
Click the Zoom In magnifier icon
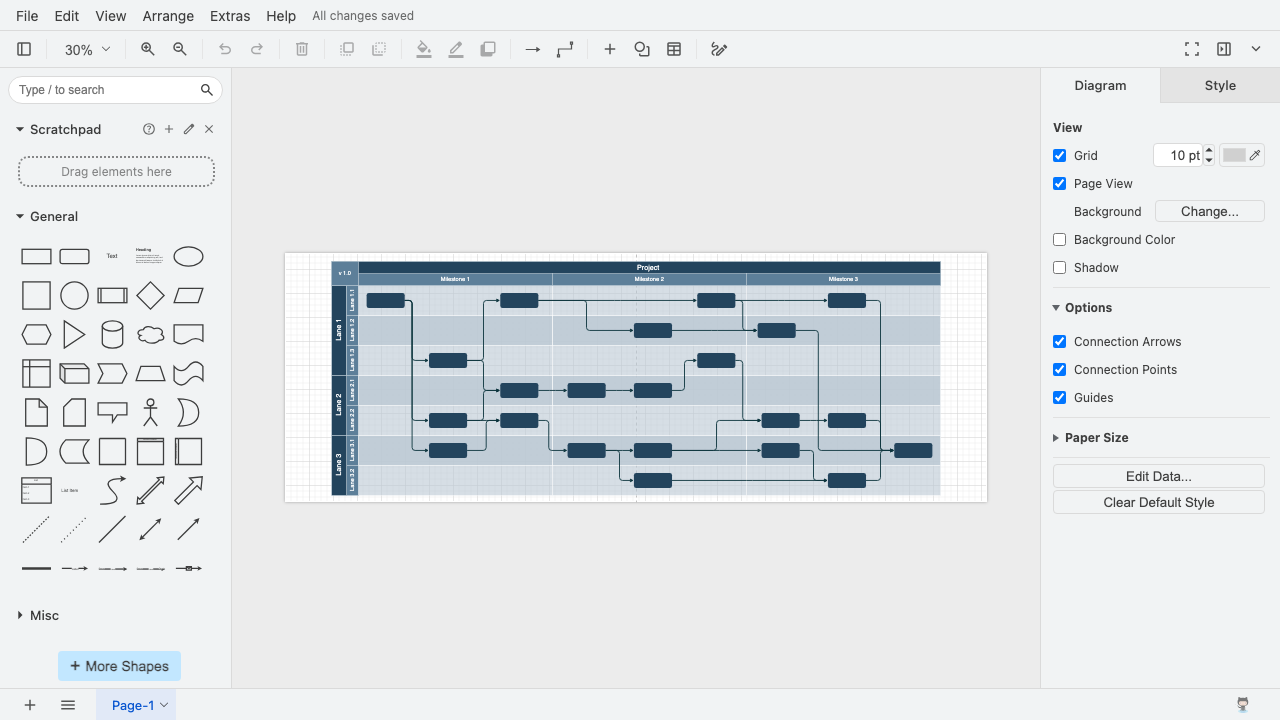[148, 49]
